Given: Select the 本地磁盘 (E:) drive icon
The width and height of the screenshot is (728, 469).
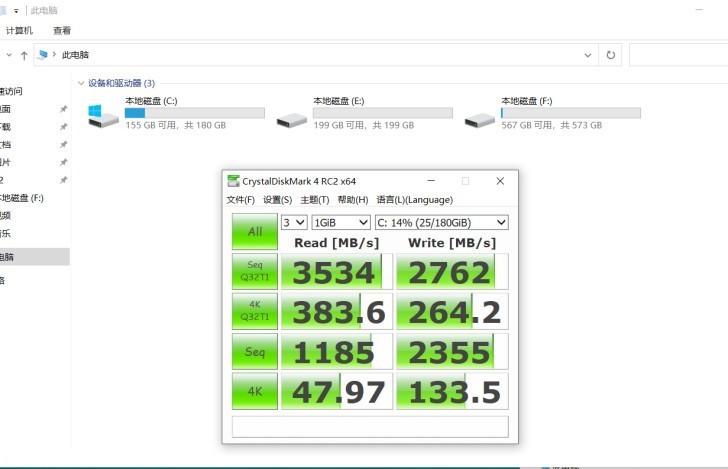Looking at the screenshot, I should [x=292, y=120].
